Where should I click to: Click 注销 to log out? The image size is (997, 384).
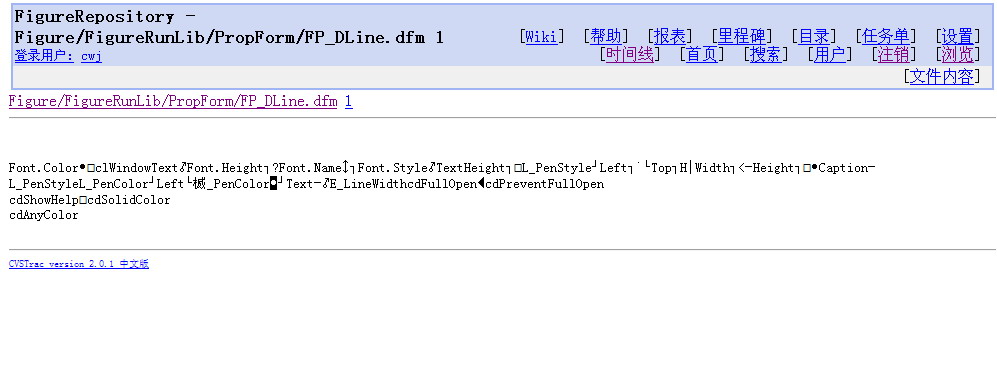[x=894, y=55]
